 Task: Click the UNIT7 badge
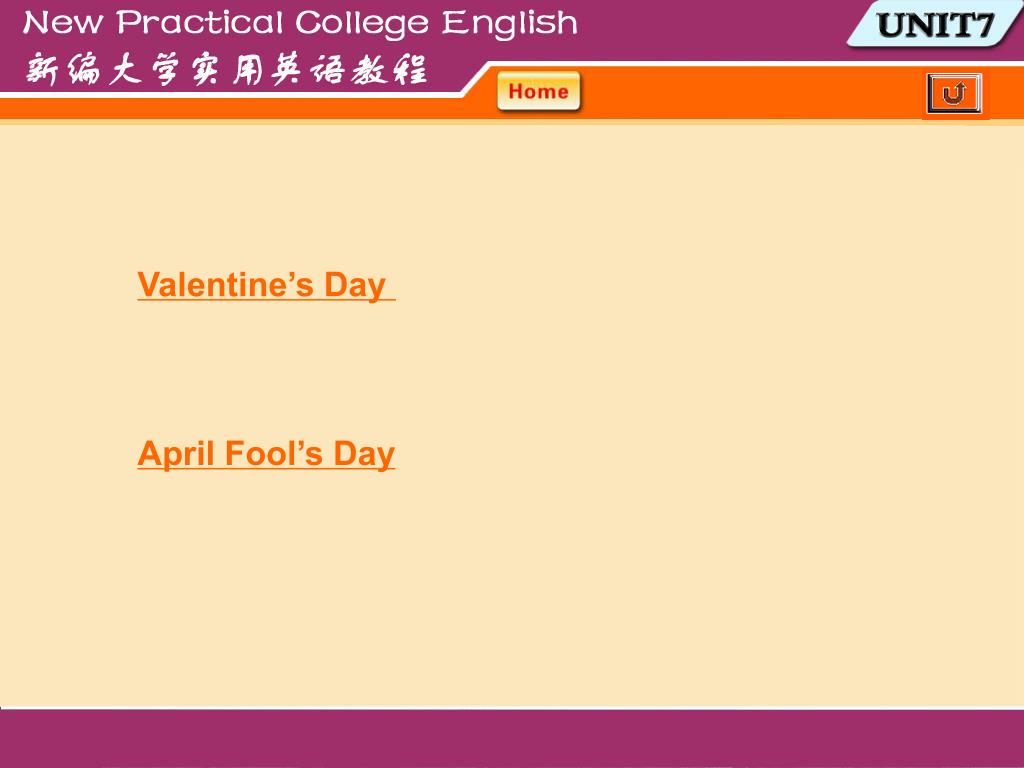pyautogui.click(x=935, y=25)
